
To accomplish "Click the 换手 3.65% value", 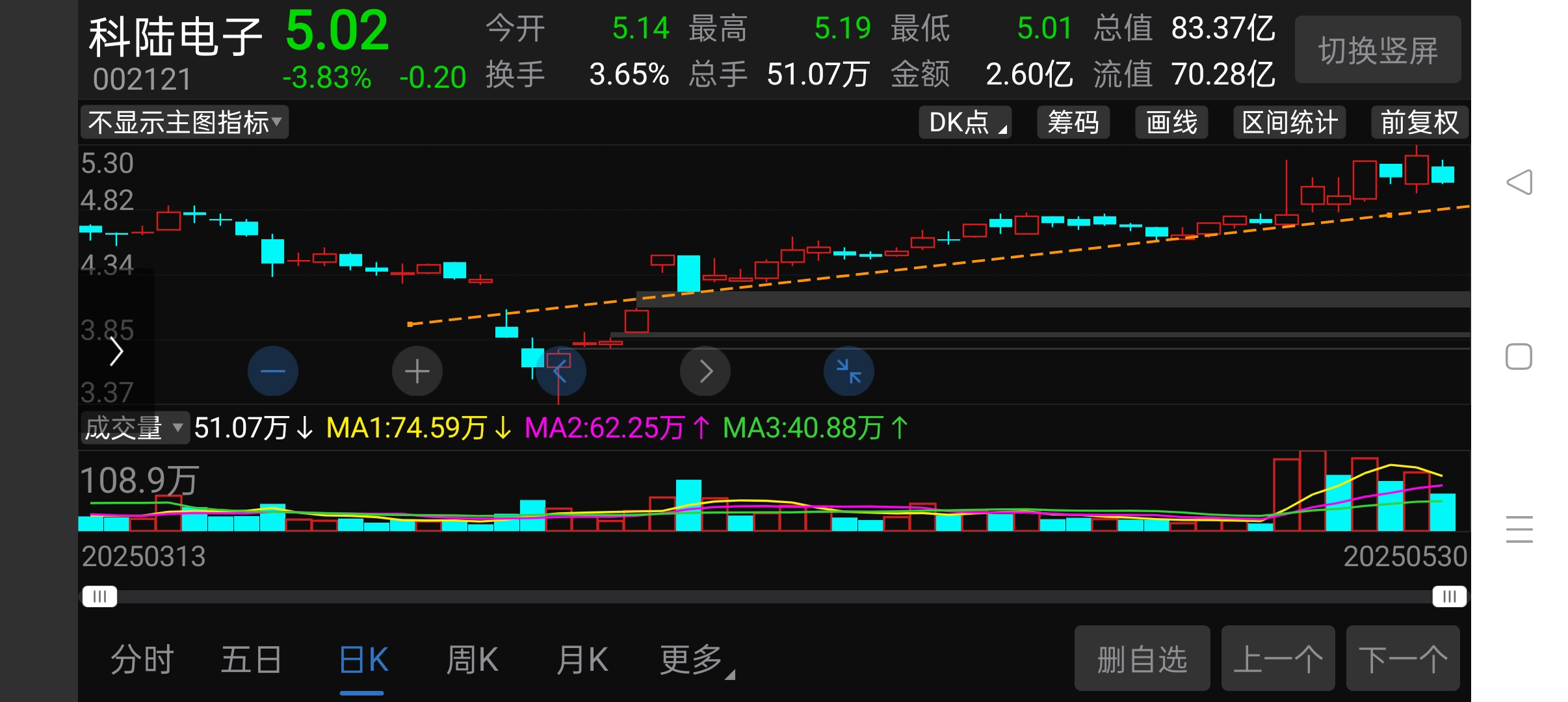I will pyautogui.click(x=629, y=74).
